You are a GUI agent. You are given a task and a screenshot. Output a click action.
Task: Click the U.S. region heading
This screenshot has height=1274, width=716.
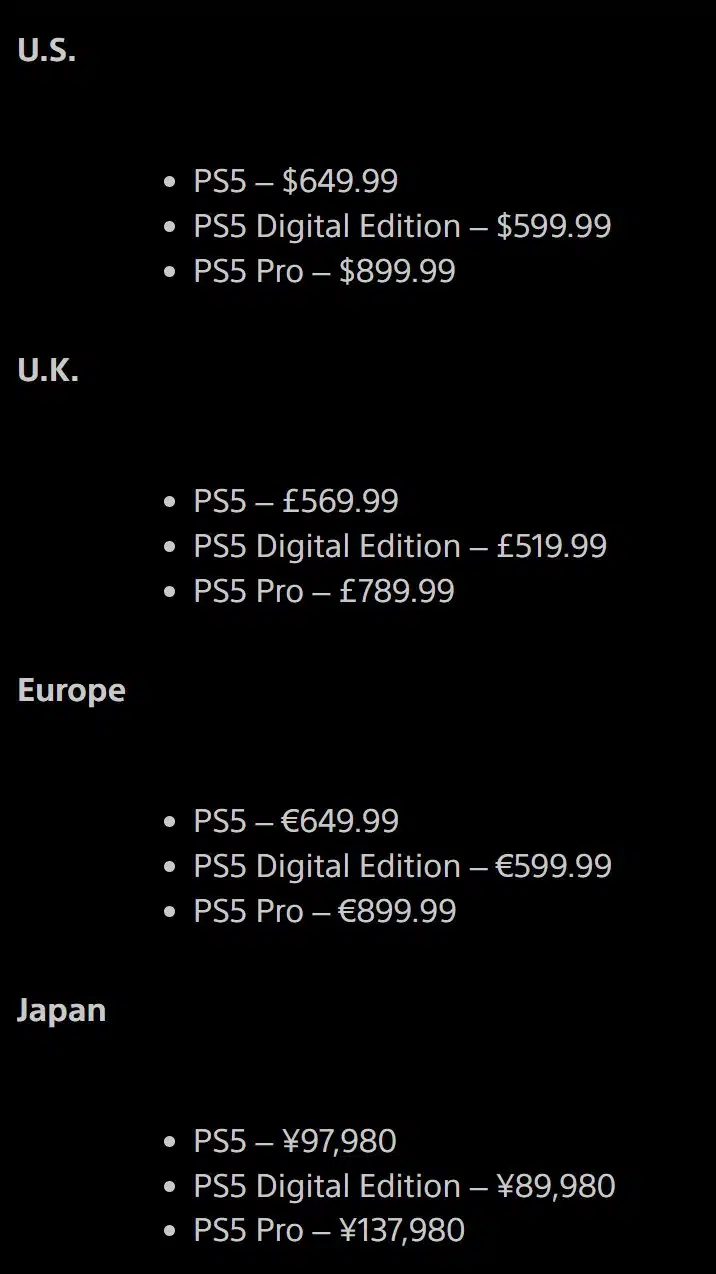[47, 51]
